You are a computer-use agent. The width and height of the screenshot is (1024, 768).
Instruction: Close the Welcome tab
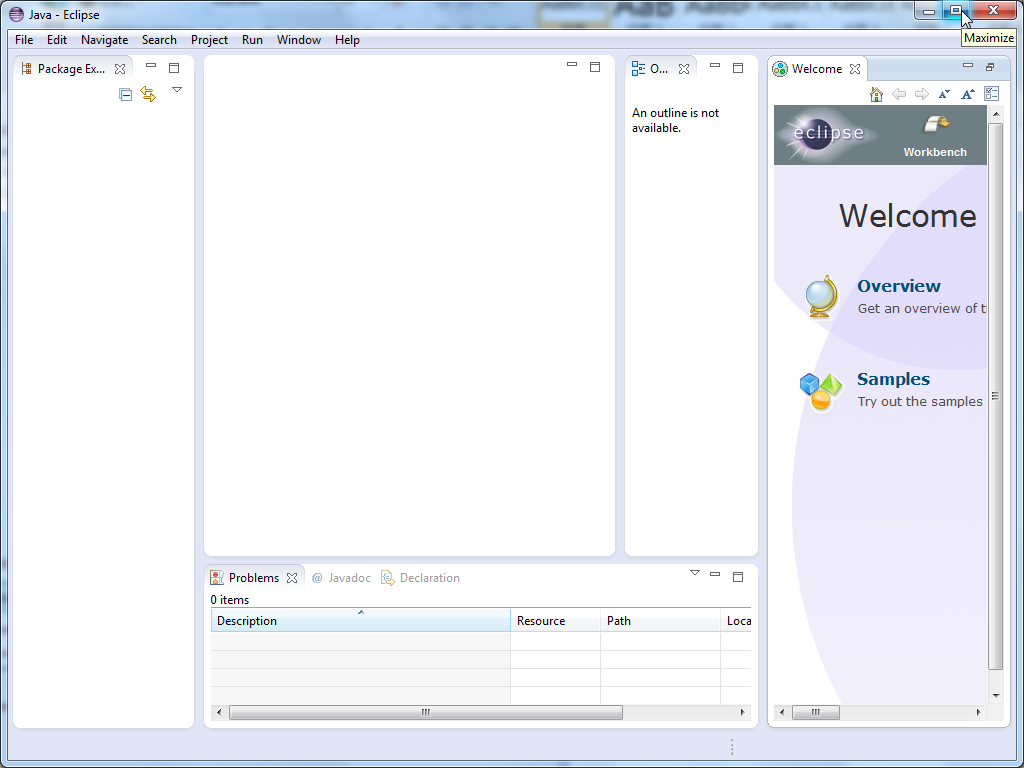coord(855,69)
